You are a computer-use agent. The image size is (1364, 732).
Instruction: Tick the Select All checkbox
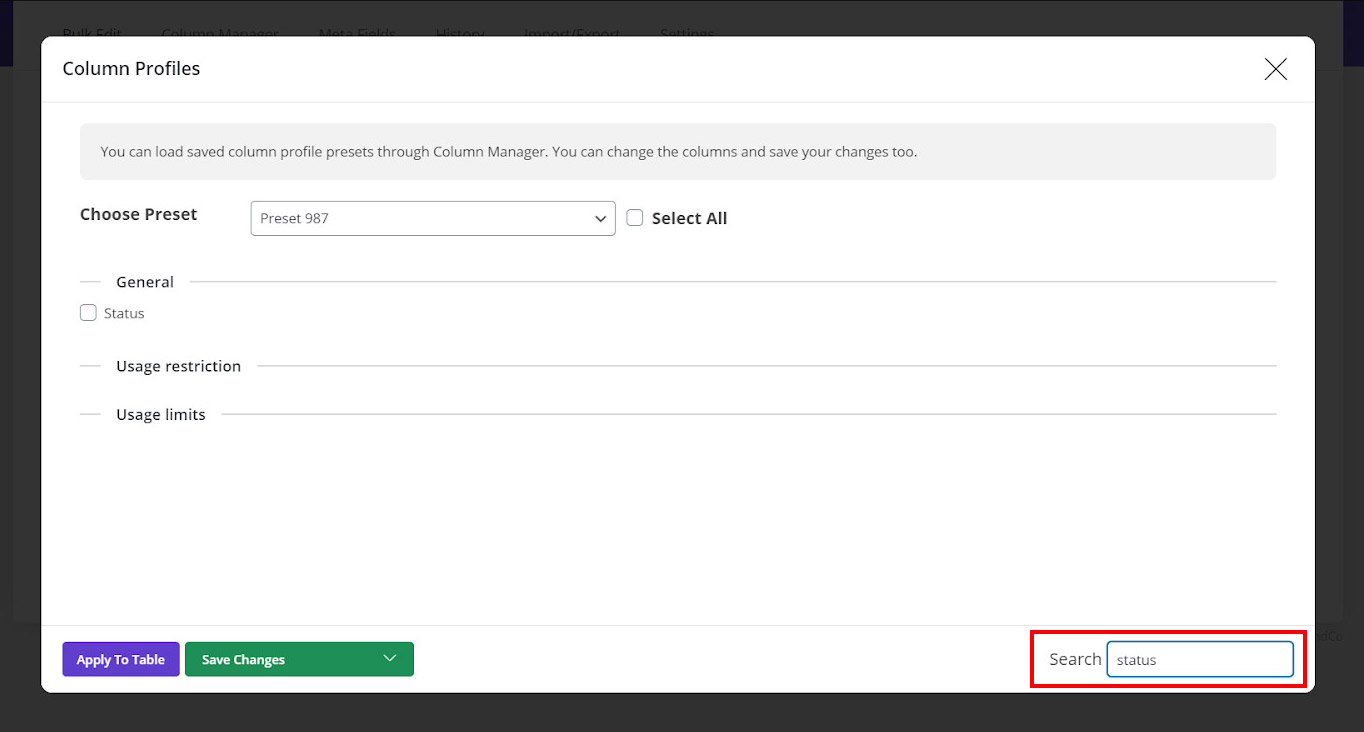click(635, 217)
